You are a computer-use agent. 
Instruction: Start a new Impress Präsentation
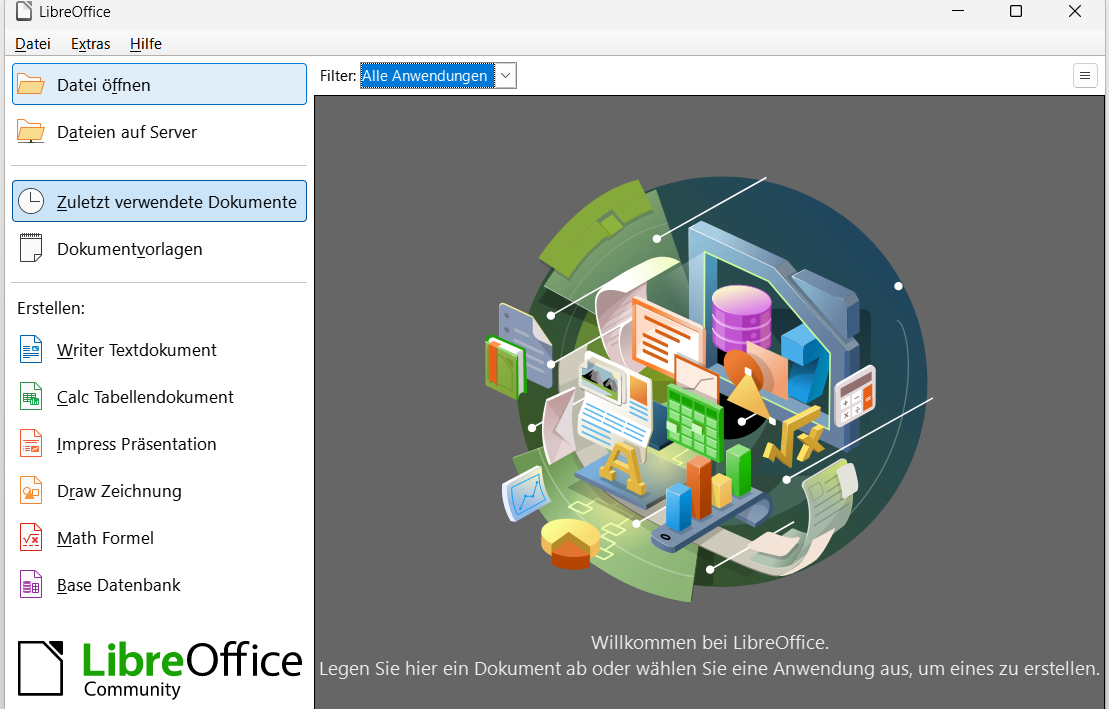[x=136, y=444]
